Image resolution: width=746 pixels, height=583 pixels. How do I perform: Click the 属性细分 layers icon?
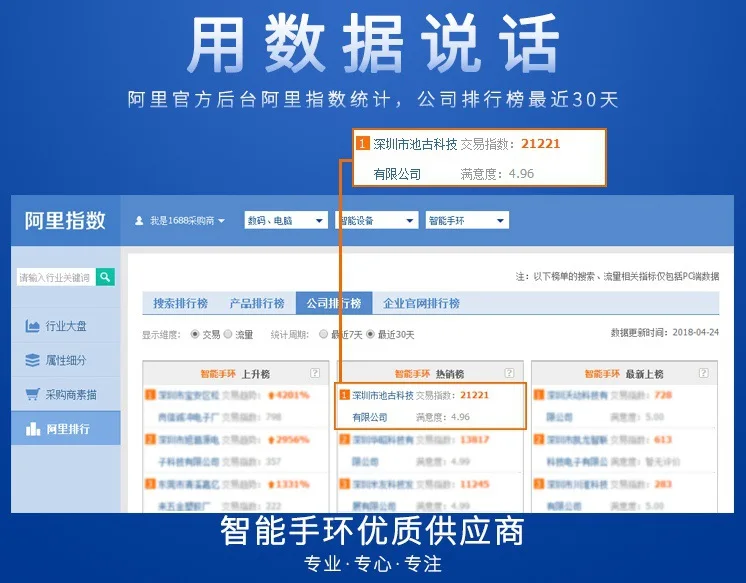pos(32,360)
